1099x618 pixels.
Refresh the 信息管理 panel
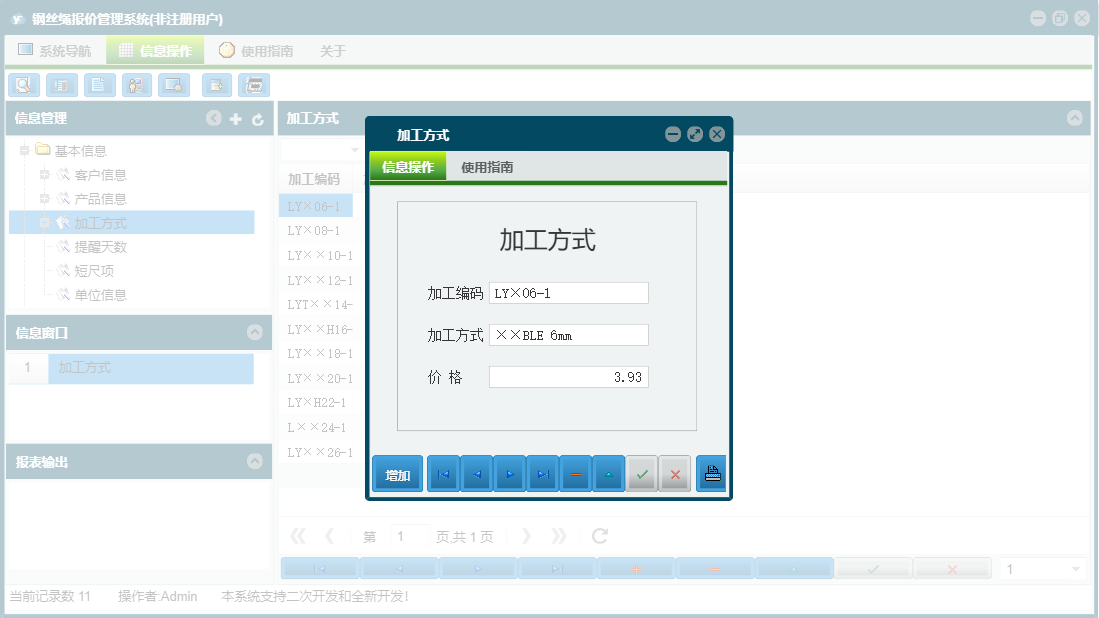tap(257, 118)
